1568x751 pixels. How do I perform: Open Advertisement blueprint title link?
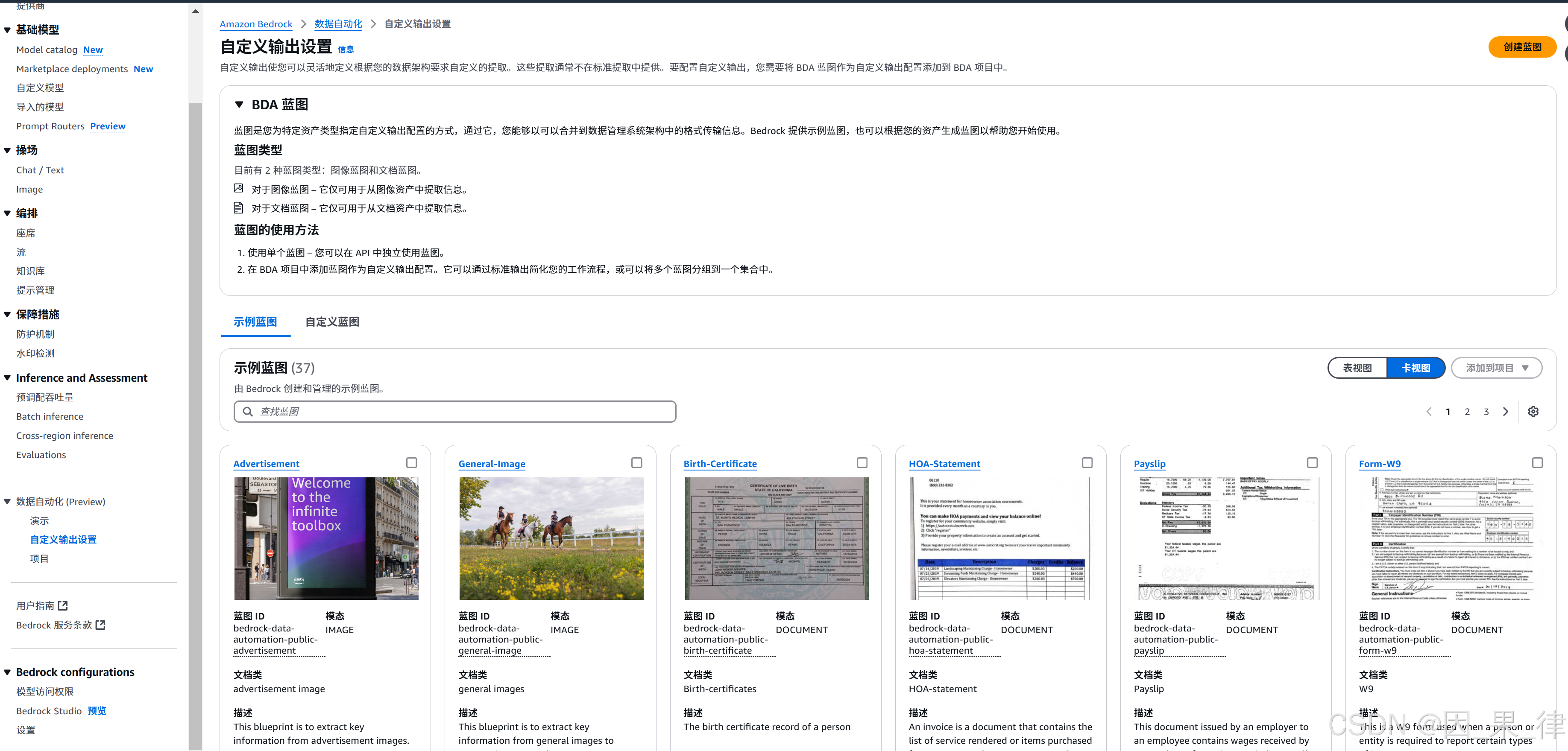pos(266,463)
